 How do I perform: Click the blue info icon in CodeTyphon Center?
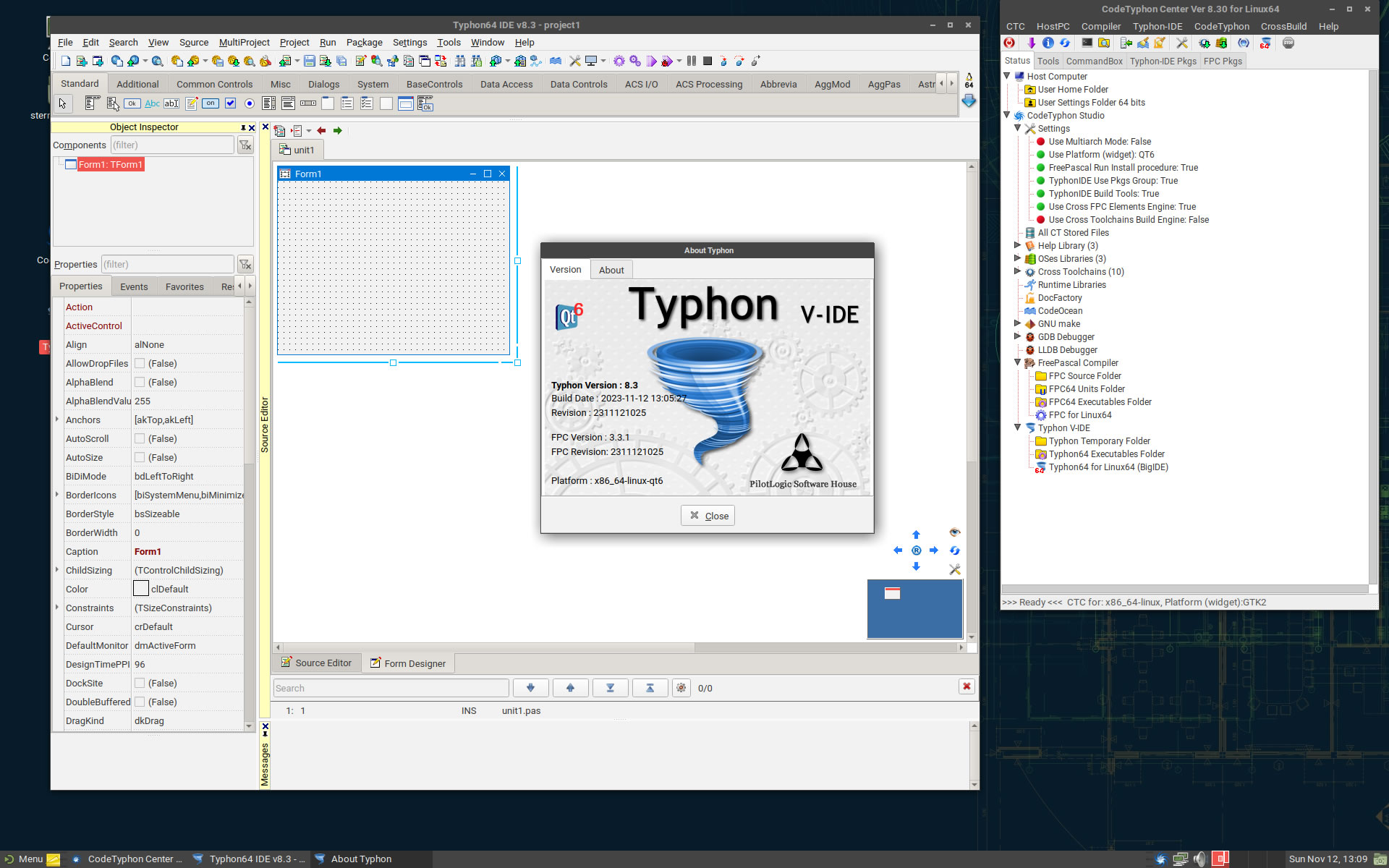(1048, 43)
